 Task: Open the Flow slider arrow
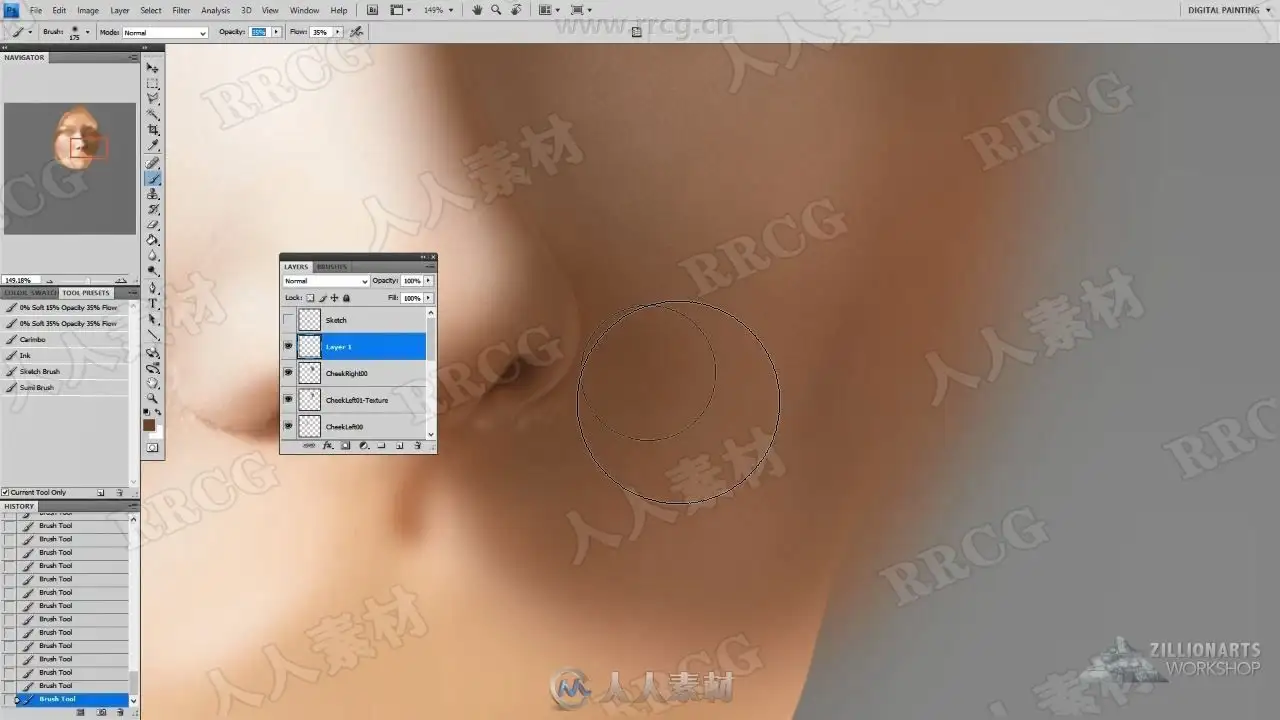point(337,32)
